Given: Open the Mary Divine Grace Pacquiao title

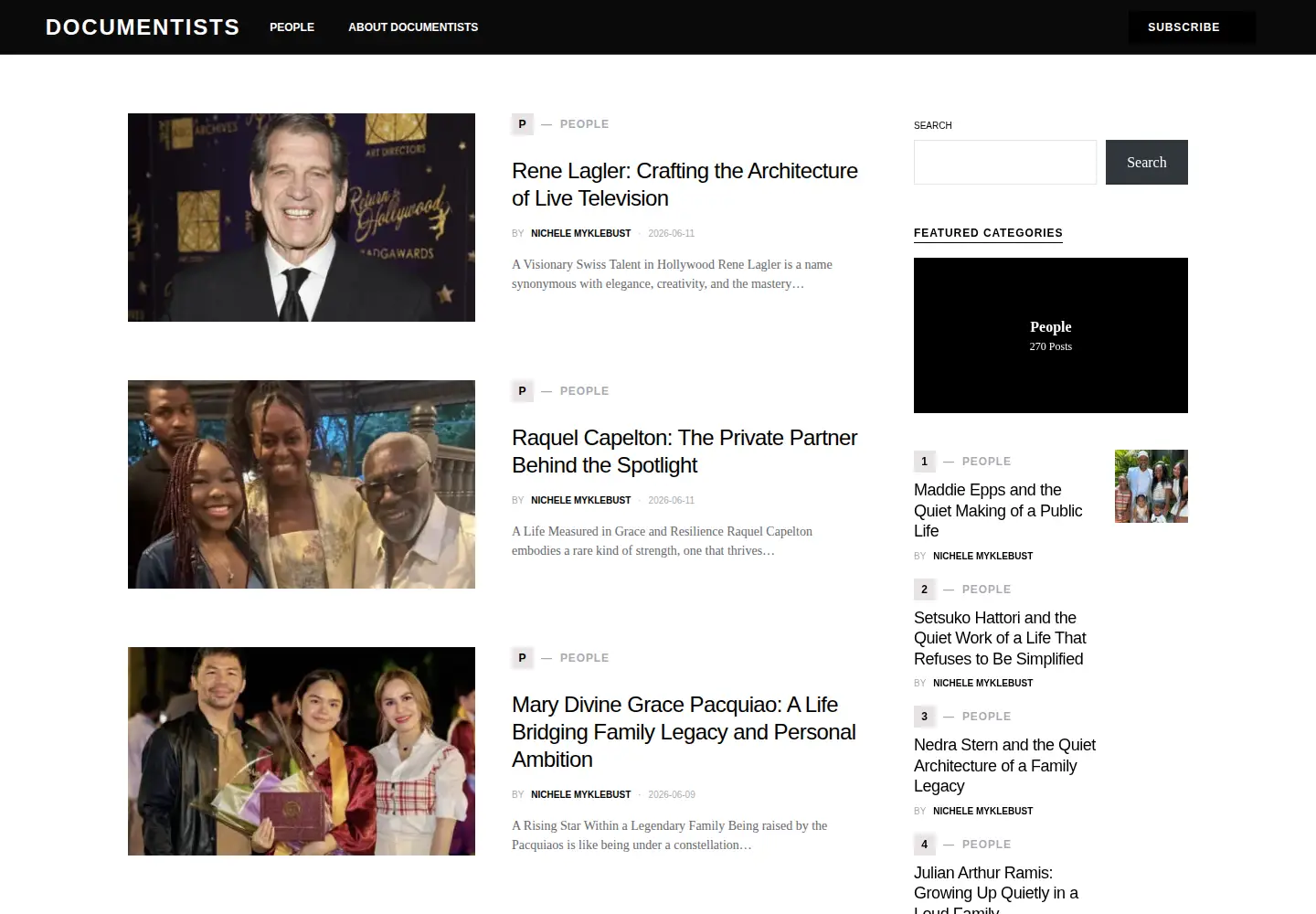Looking at the screenshot, I should tap(684, 732).
